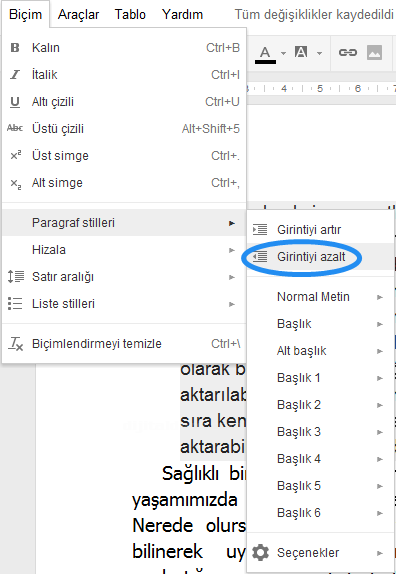Select Normal Metin style
Image resolution: width=396 pixels, height=574 pixels.
coord(321,297)
